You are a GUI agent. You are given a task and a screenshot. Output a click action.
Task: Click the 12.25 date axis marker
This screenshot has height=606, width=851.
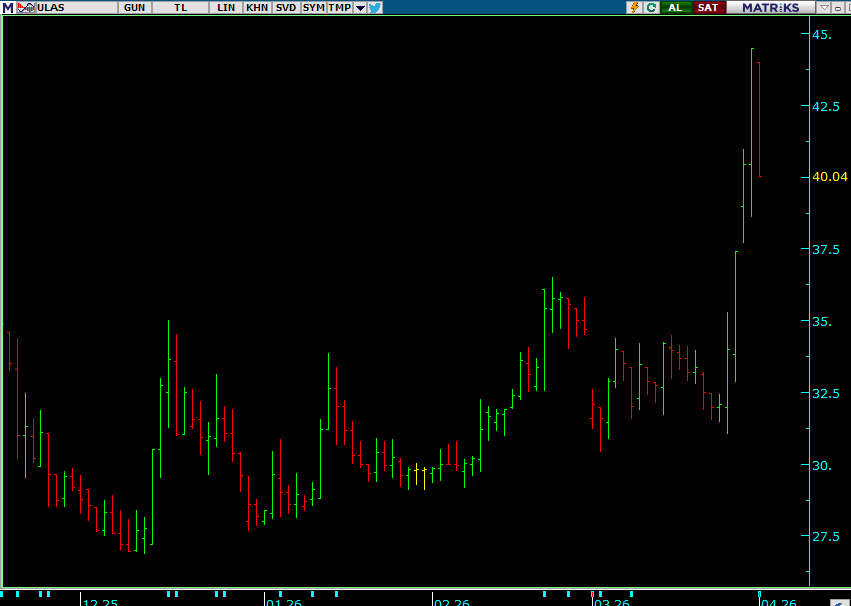pyautogui.click(x=100, y=602)
